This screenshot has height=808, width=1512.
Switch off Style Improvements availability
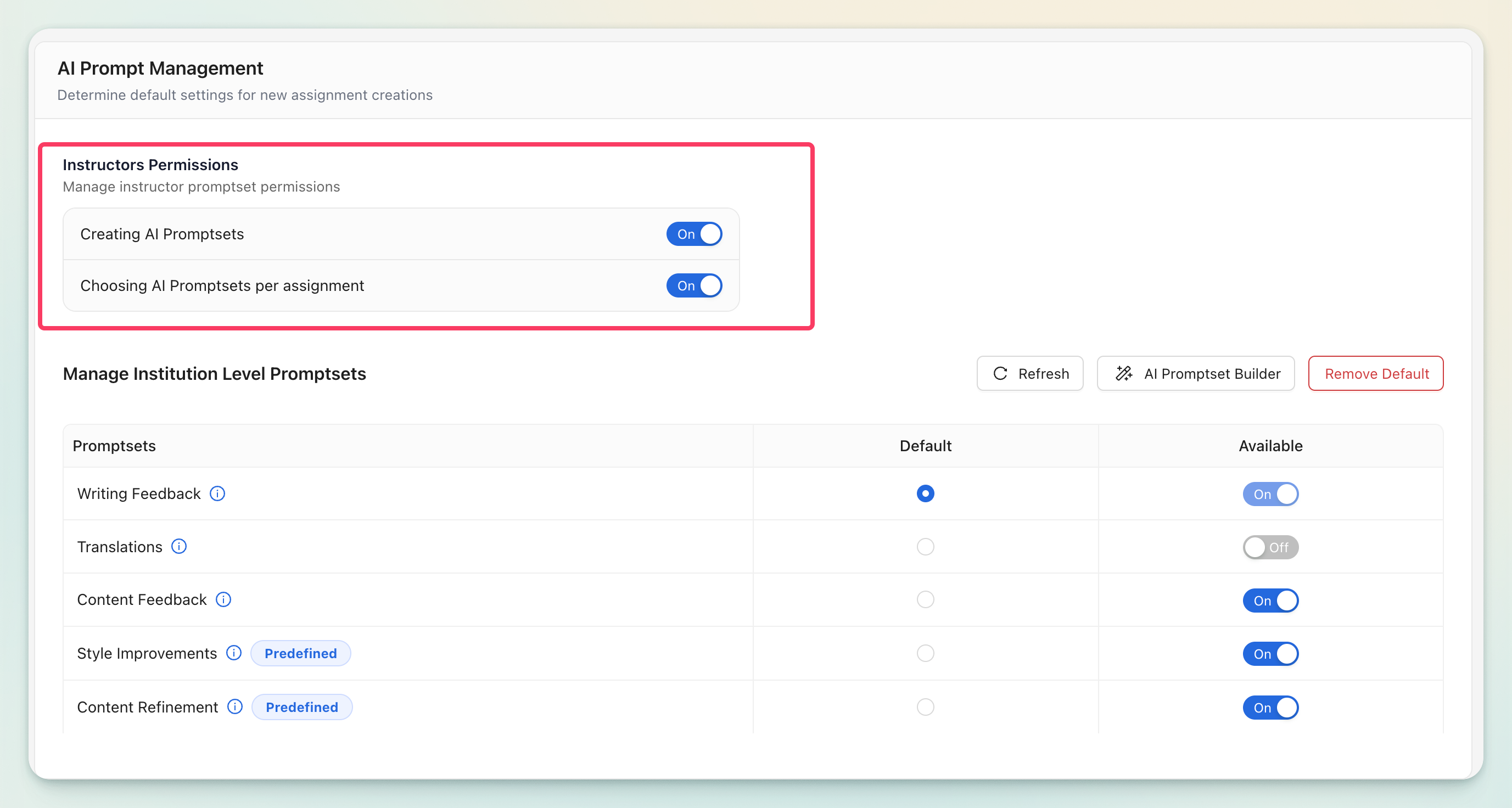(x=1270, y=654)
